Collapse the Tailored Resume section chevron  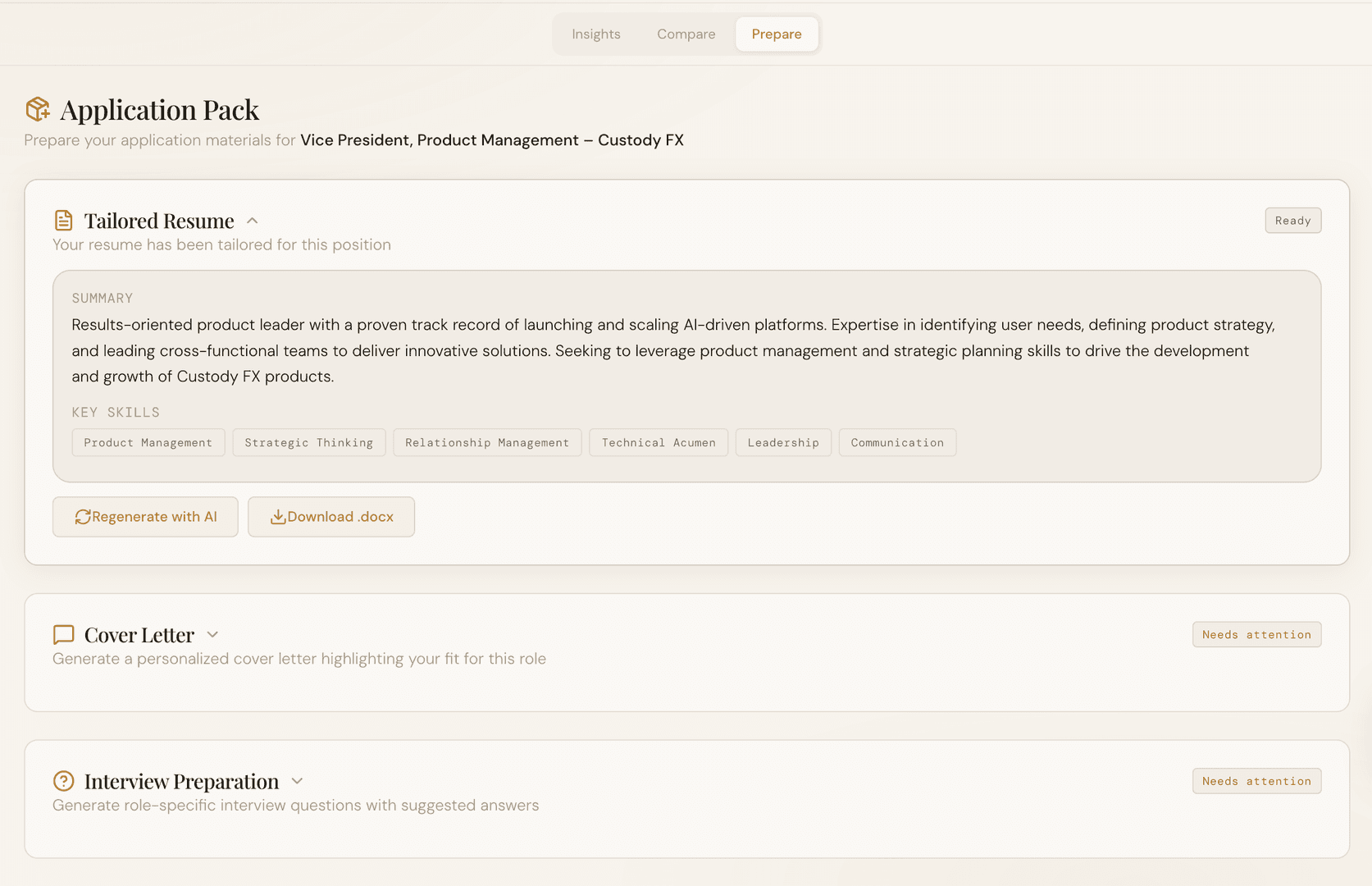tap(253, 221)
